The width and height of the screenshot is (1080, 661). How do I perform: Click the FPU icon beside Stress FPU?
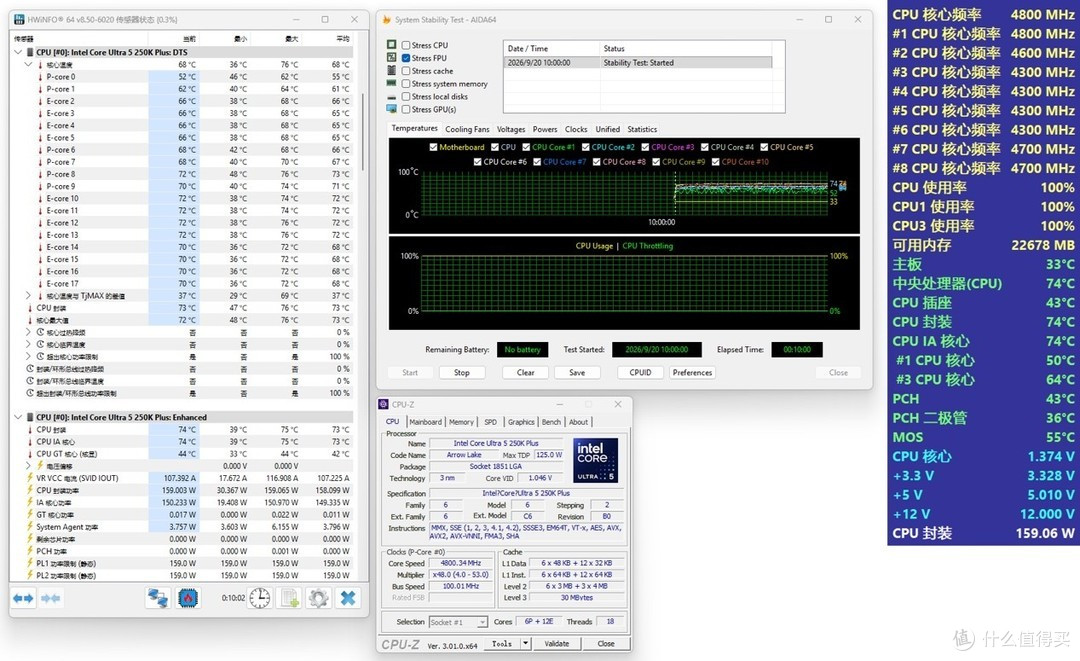[x=391, y=58]
